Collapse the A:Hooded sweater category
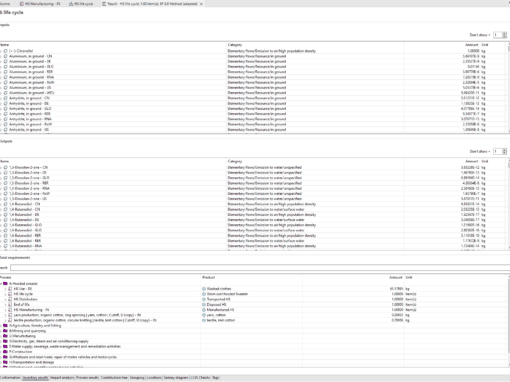Image resolution: width=510 pixels, height=382 pixels. coord(1,284)
